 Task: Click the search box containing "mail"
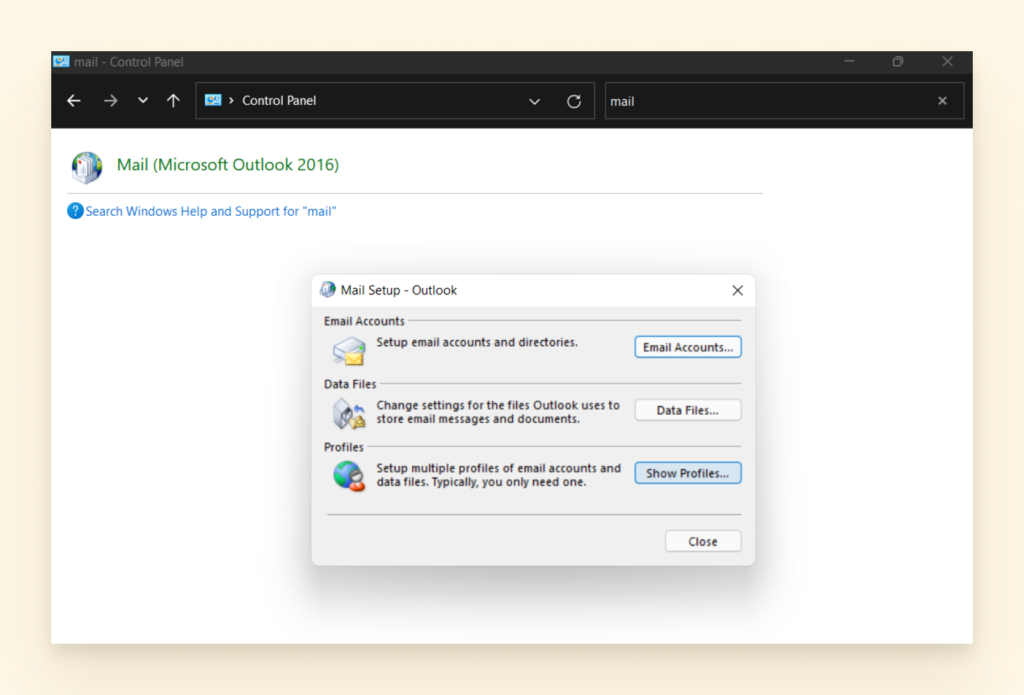point(784,101)
